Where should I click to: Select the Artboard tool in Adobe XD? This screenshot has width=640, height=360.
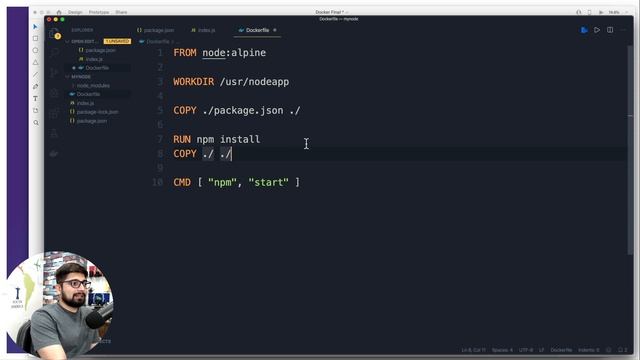(x=36, y=111)
